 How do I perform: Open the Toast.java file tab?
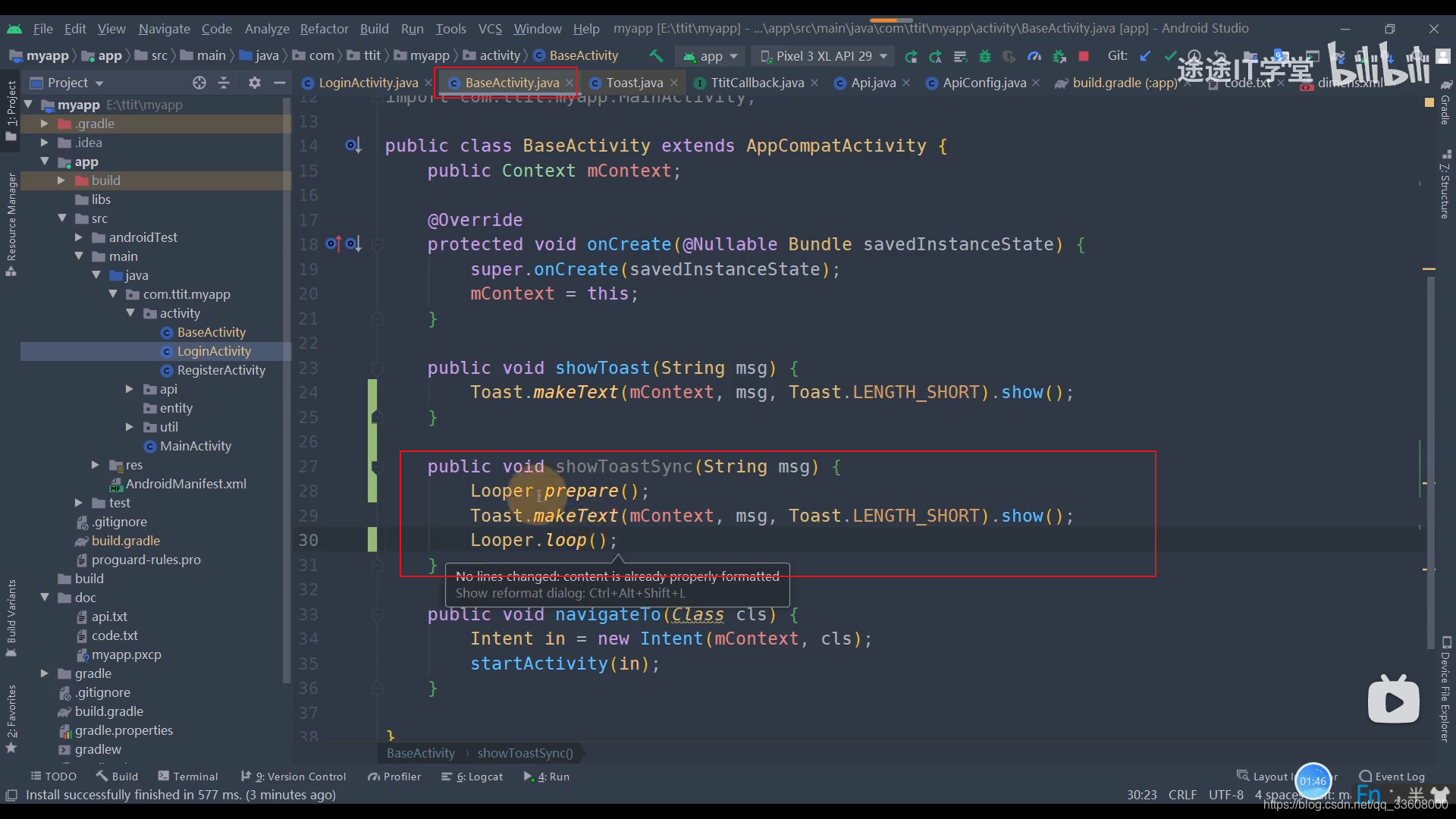coord(634,82)
